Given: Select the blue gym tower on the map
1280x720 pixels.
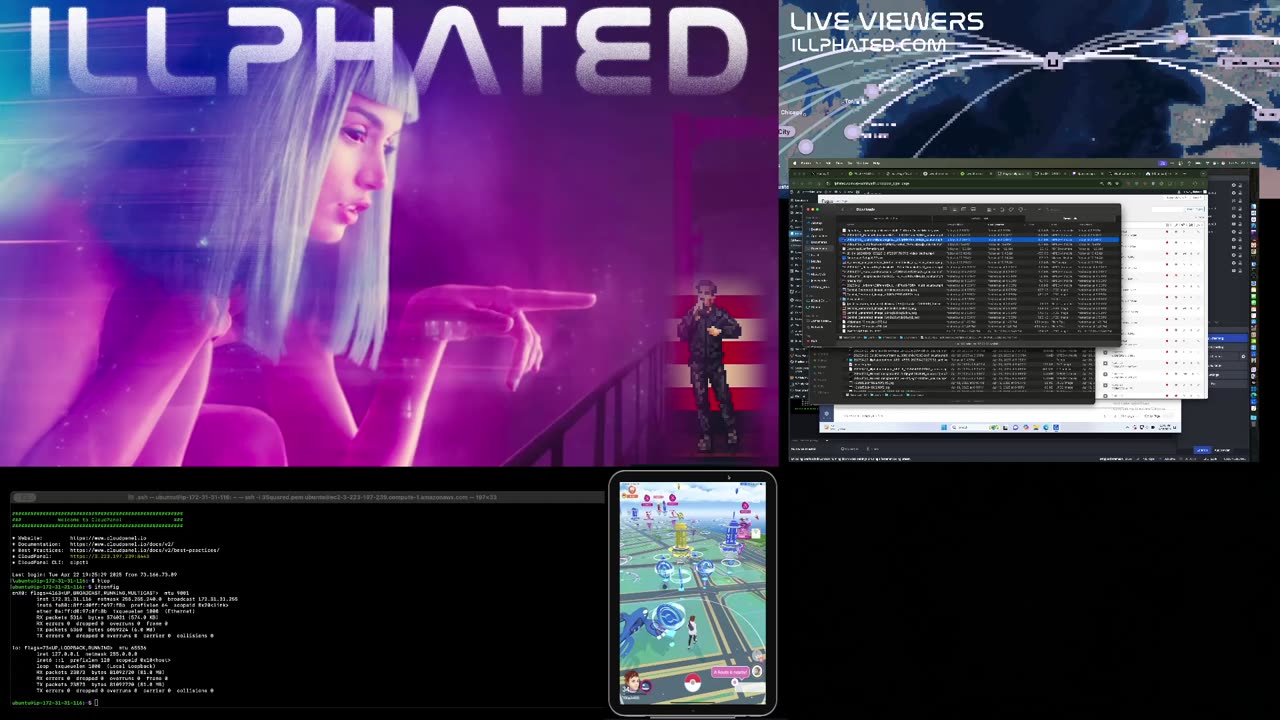Looking at the screenshot, I should [732, 536].
